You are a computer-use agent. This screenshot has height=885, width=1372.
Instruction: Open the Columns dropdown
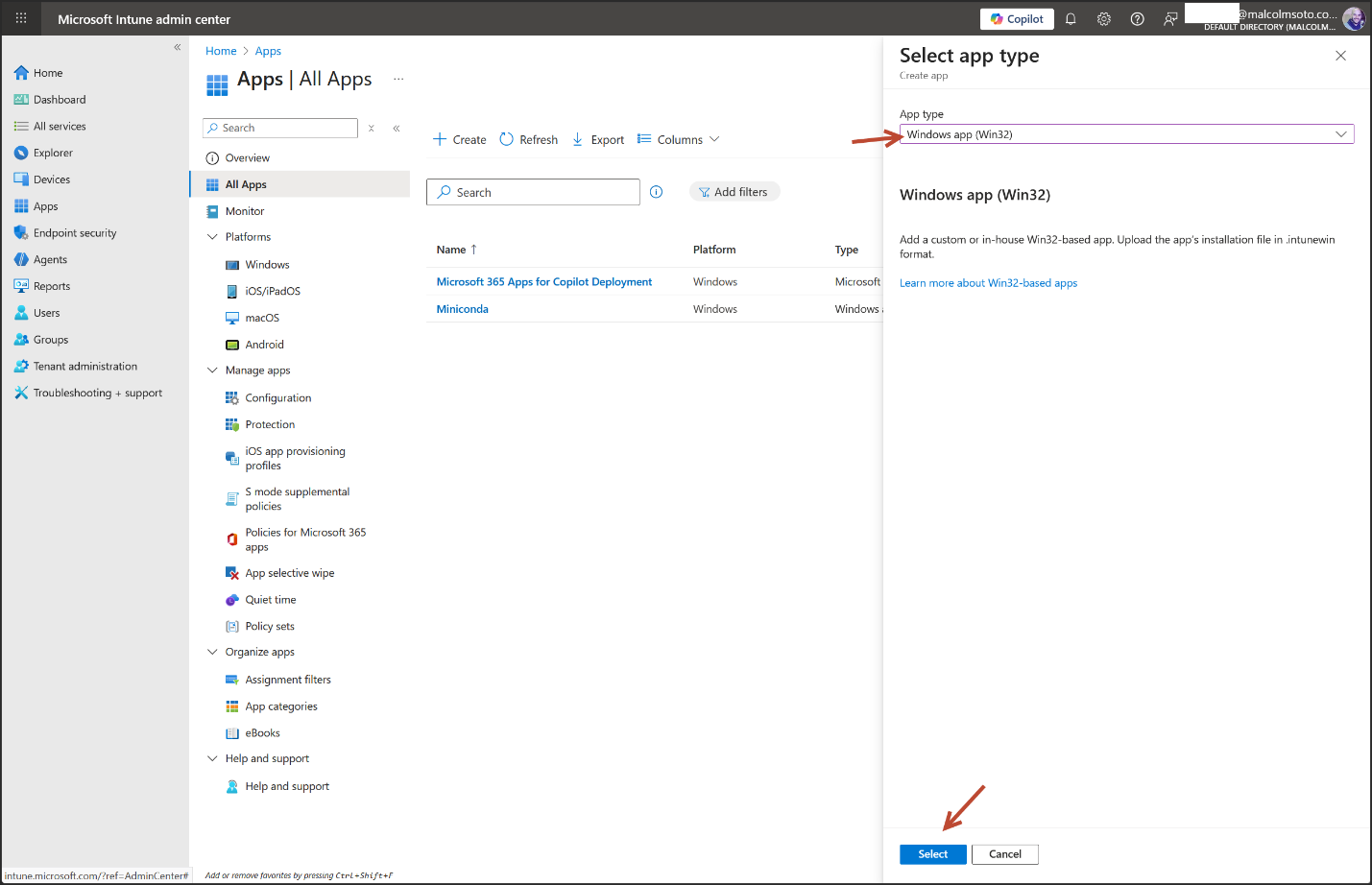(x=679, y=140)
